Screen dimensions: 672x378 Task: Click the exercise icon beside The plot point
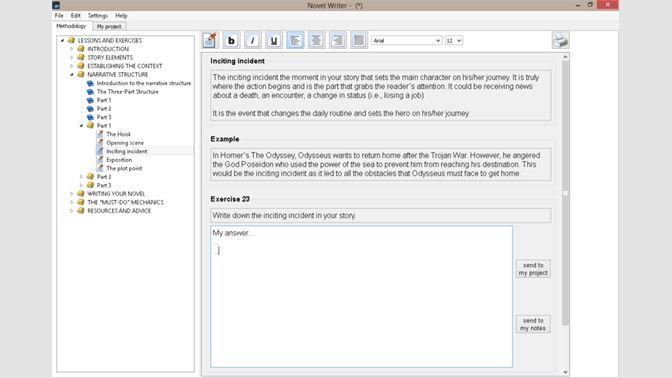[x=100, y=168]
